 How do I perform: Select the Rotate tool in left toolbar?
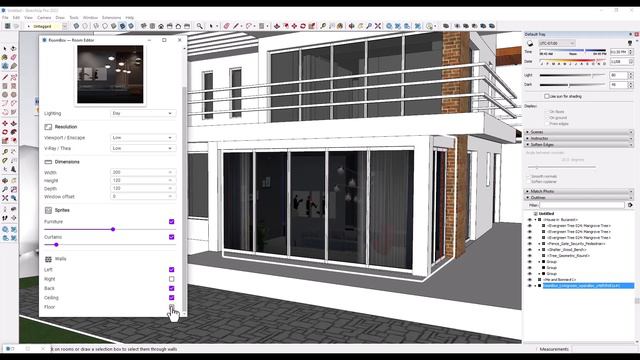[5, 132]
